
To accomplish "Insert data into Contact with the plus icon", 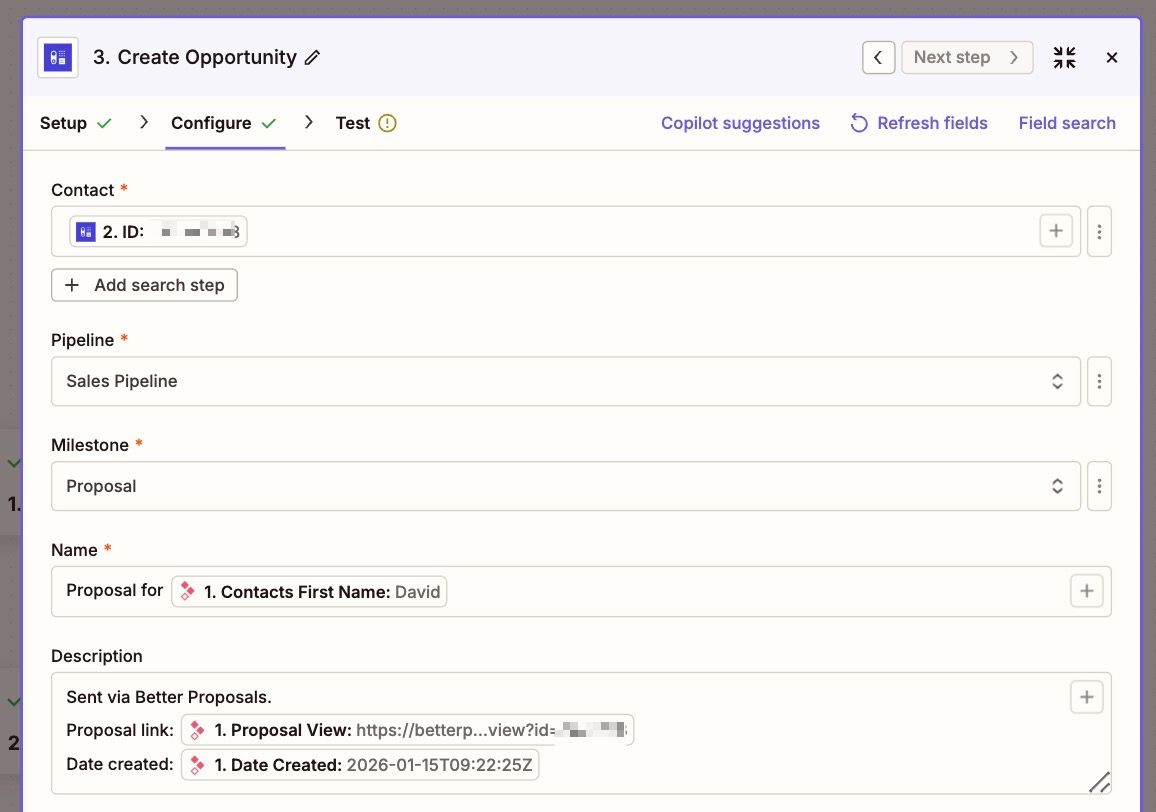I will coord(1056,230).
